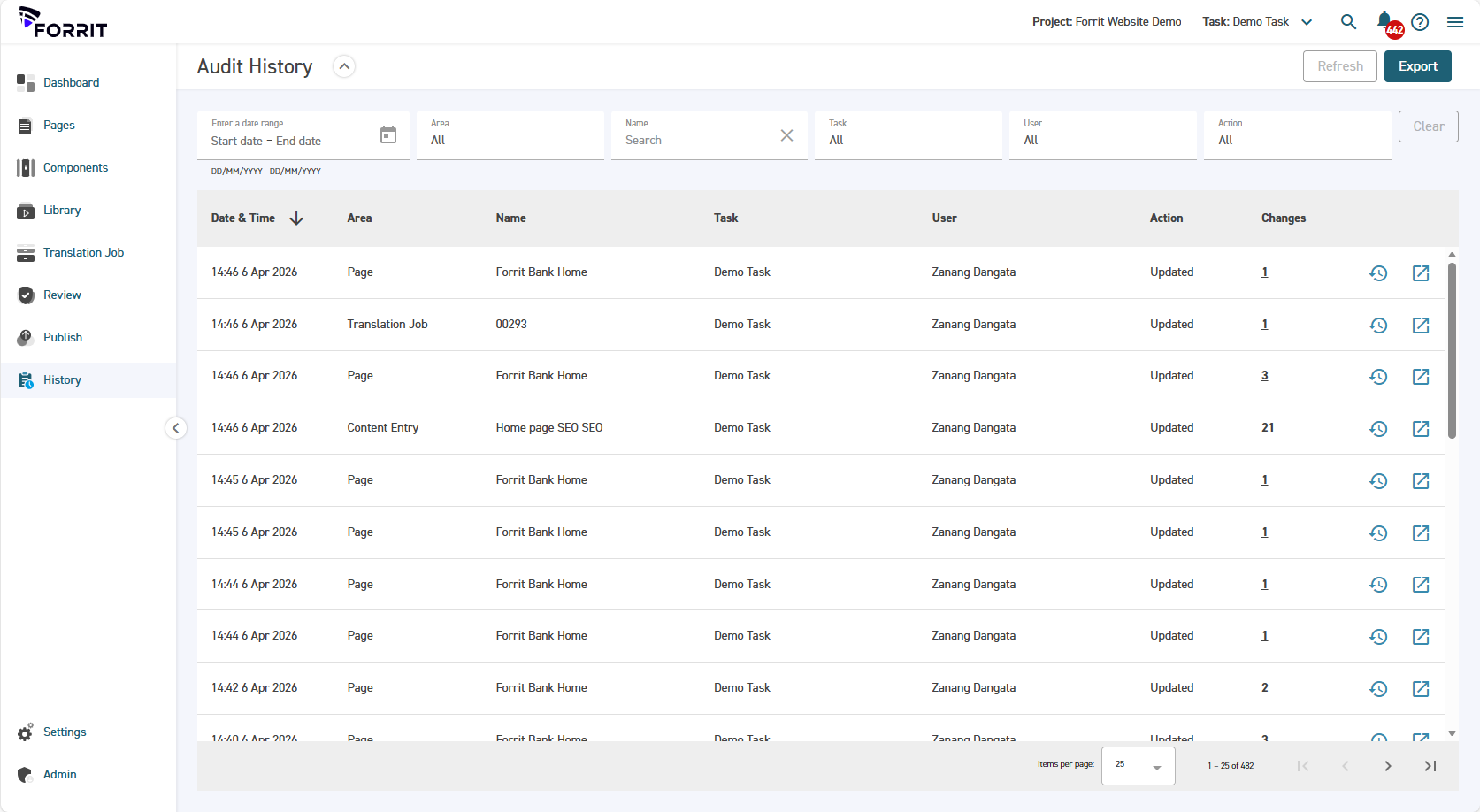The image size is (1480, 812).
Task: Collapse the left sidebar panel
Action: (x=176, y=429)
